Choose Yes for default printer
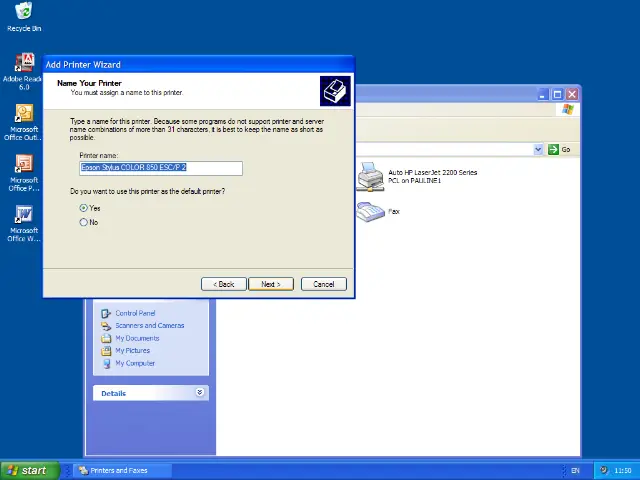Screen dimensions: 640x480 click(83, 208)
